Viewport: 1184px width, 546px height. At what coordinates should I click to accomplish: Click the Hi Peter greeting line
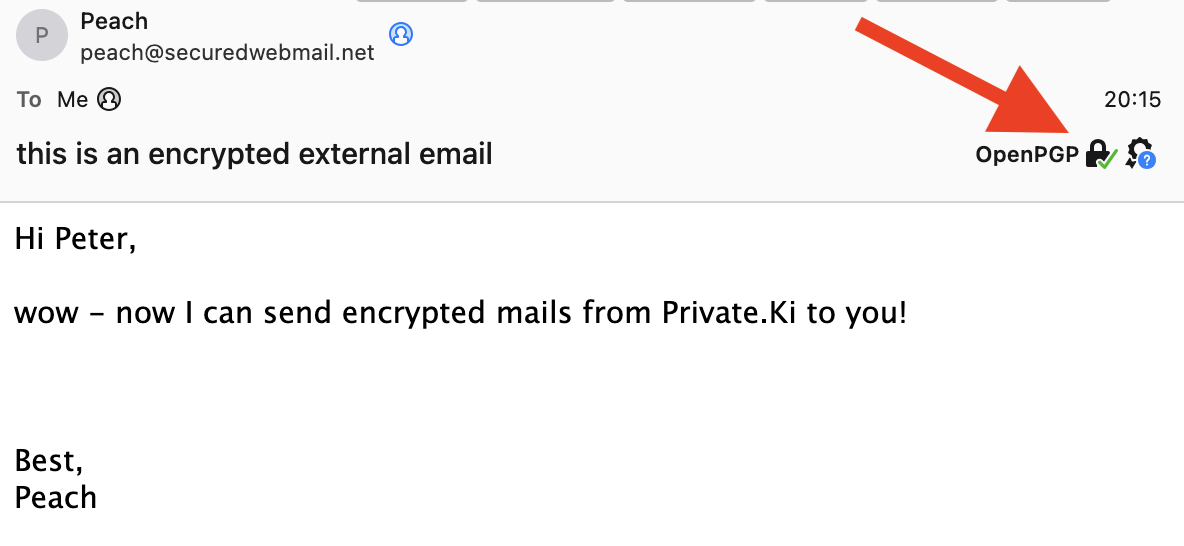[x=75, y=240]
